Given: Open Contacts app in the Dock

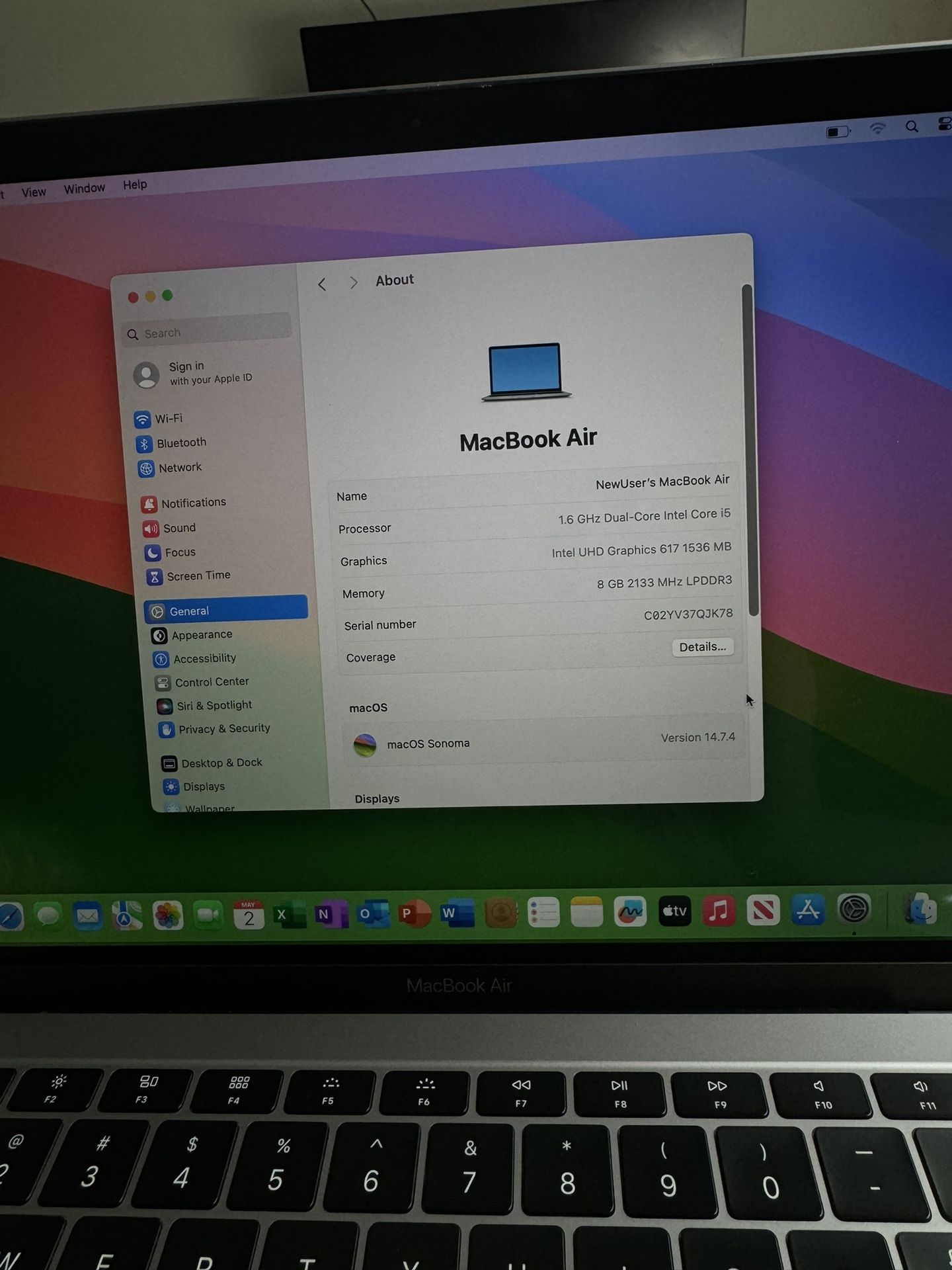Looking at the screenshot, I should click(501, 913).
